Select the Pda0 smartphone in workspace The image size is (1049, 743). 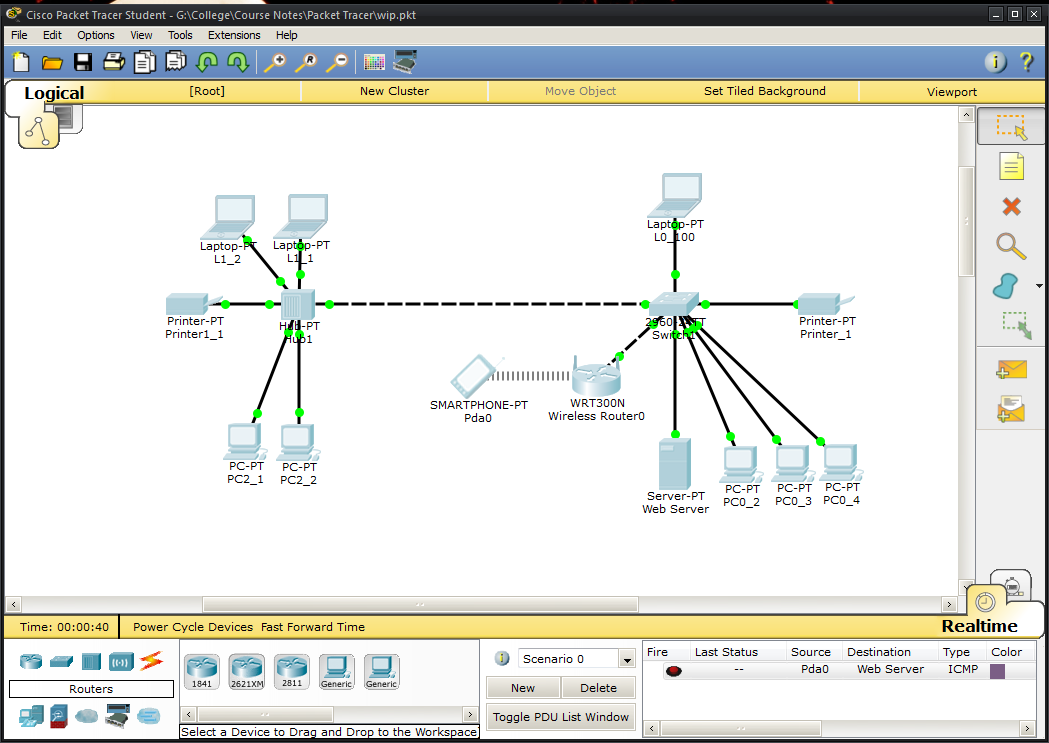(x=473, y=377)
